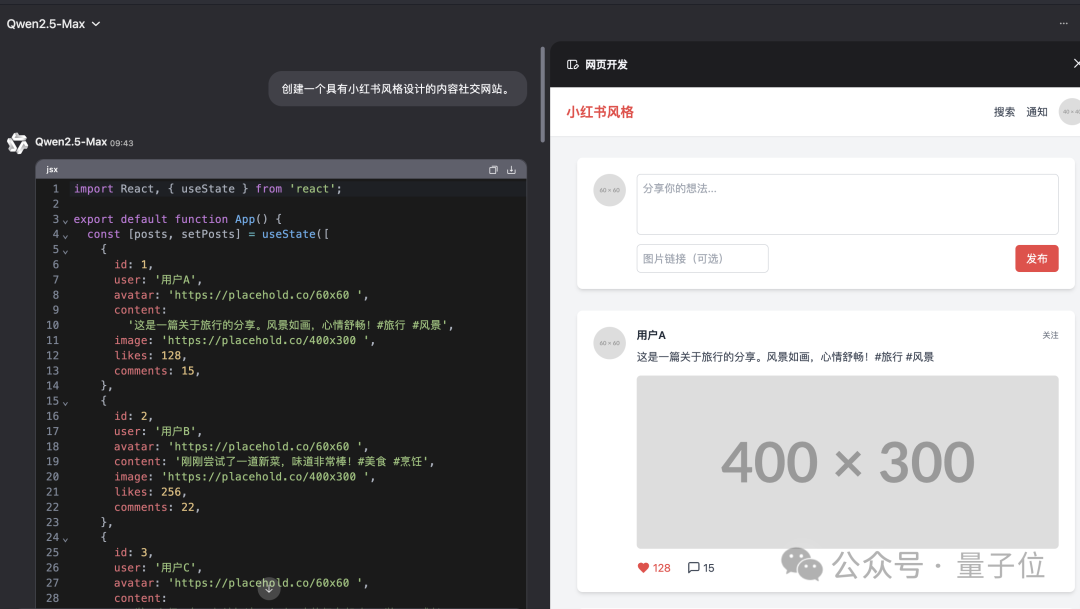
Task: Open comments via the speech bubble icon
Action: pyautogui.click(x=694, y=568)
